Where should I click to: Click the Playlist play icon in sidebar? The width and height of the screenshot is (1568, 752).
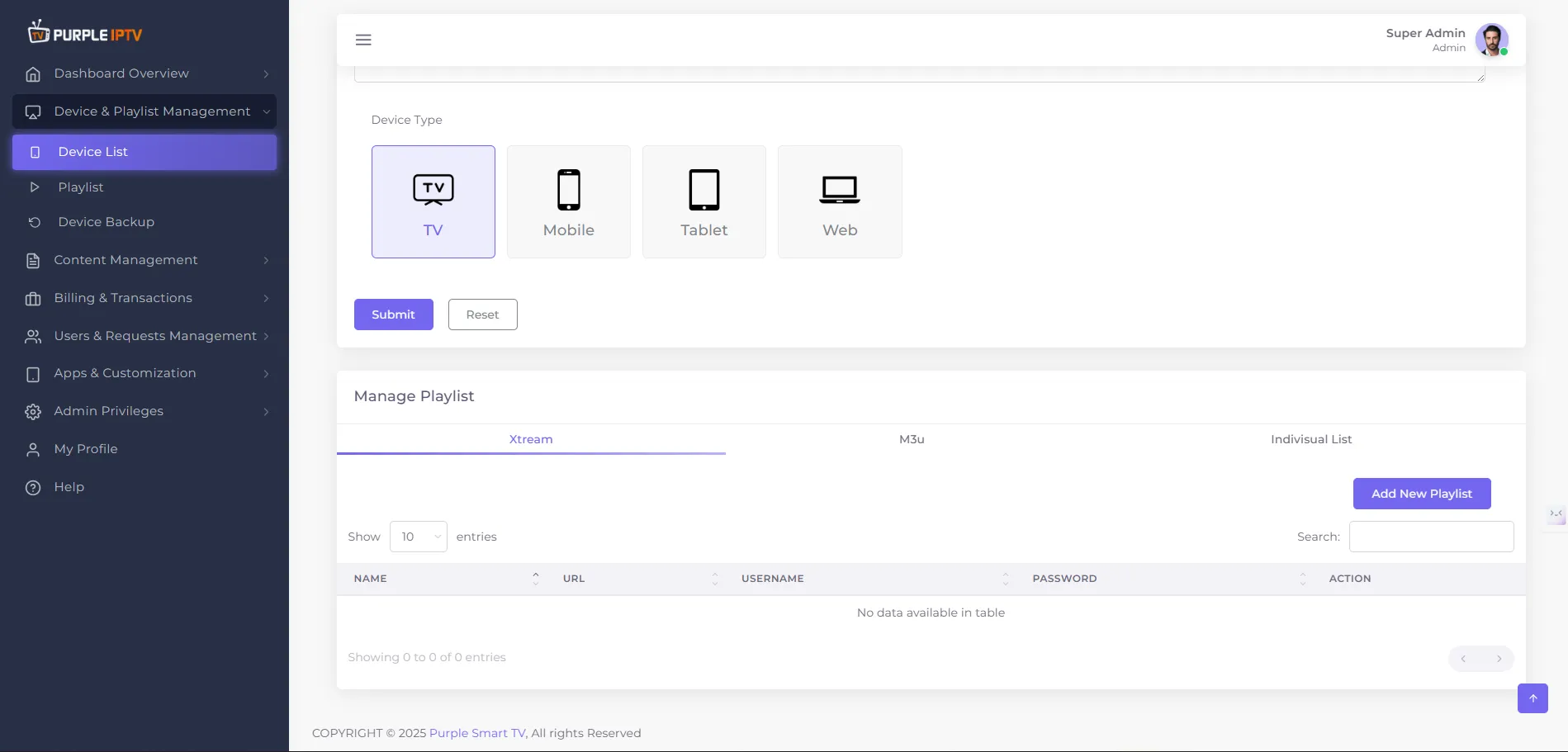(x=35, y=187)
